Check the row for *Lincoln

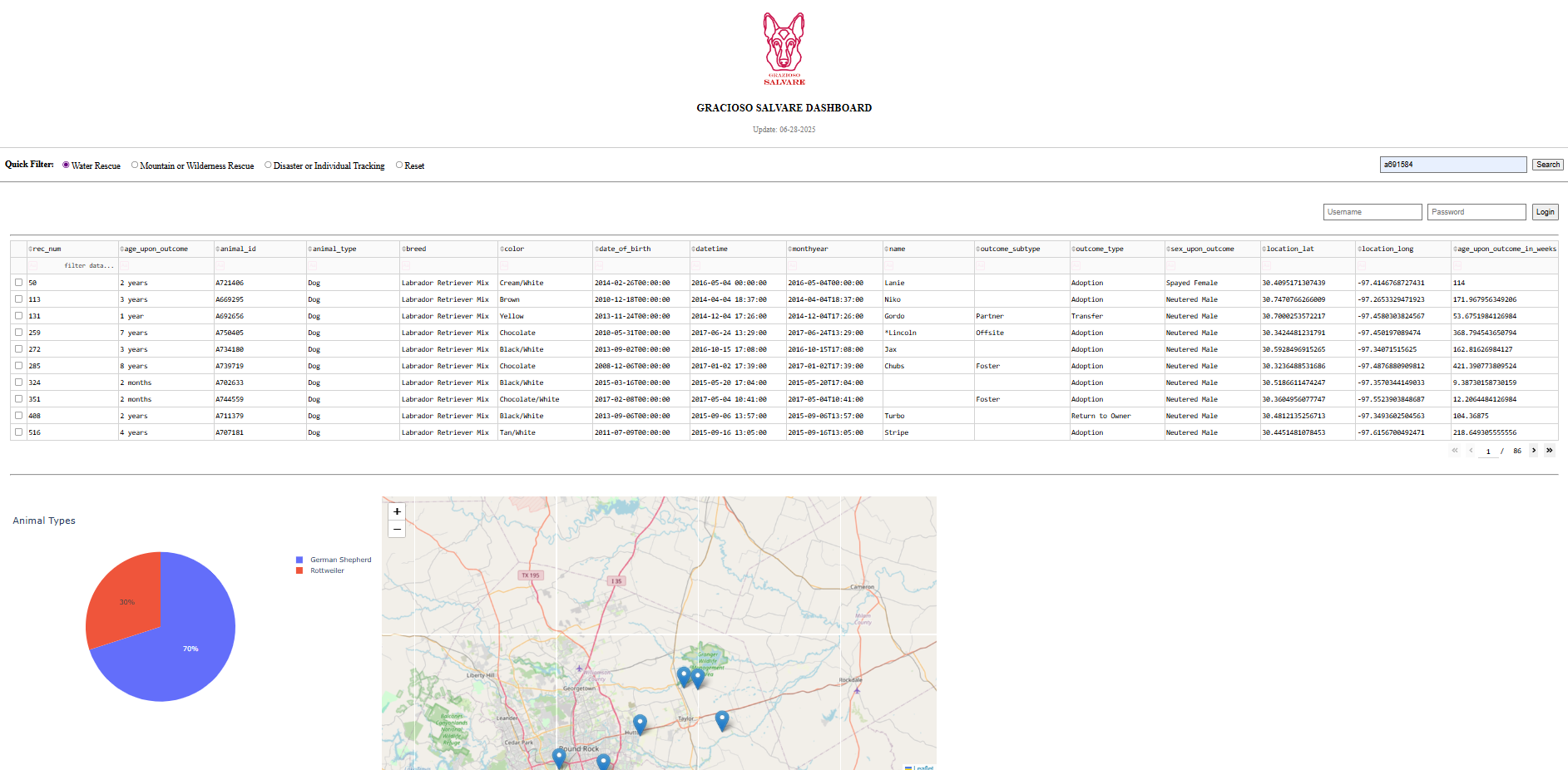pos(18,333)
